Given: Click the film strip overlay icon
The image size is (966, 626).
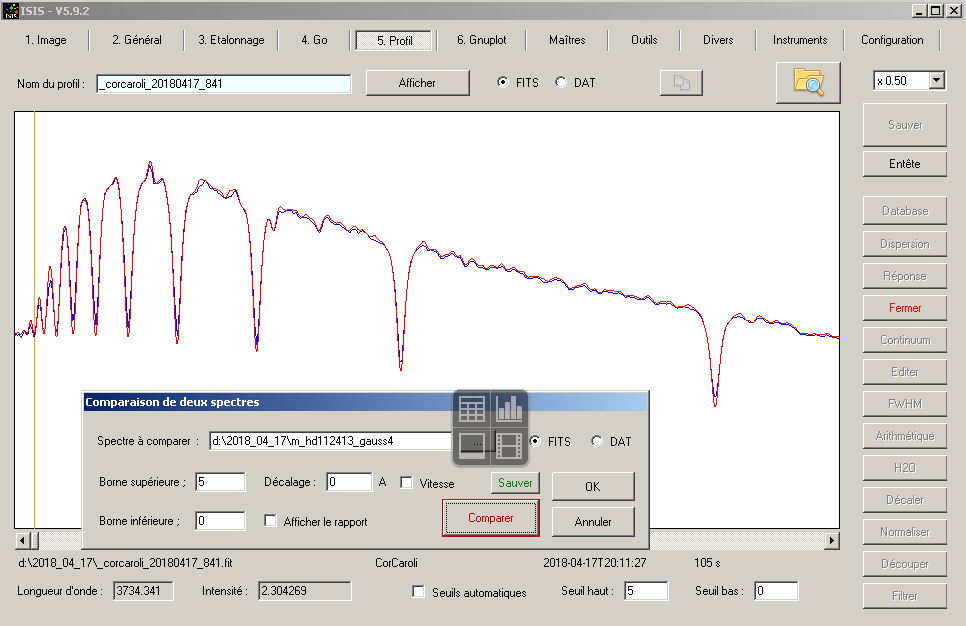Looking at the screenshot, I should (x=509, y=445).
